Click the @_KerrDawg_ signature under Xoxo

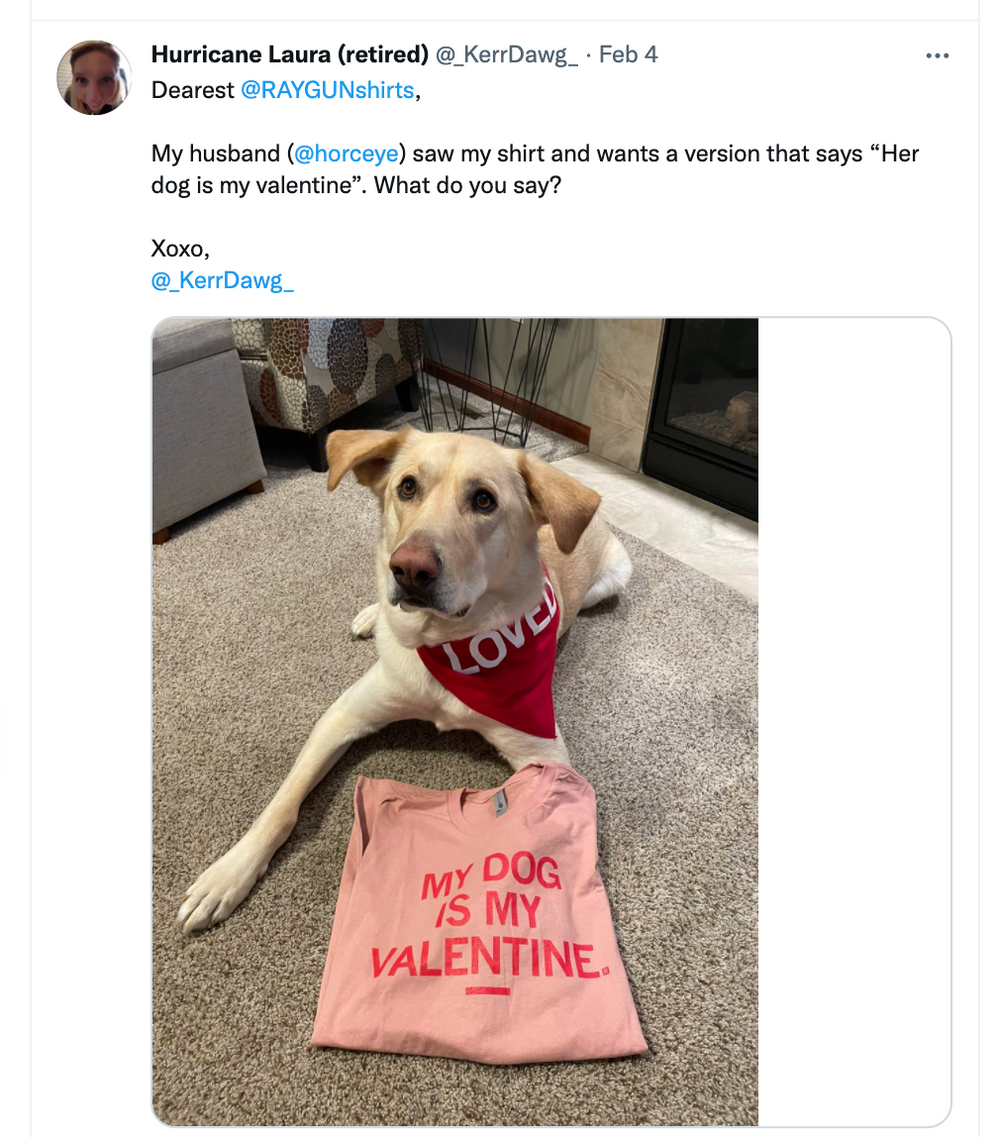click(222, 280)
